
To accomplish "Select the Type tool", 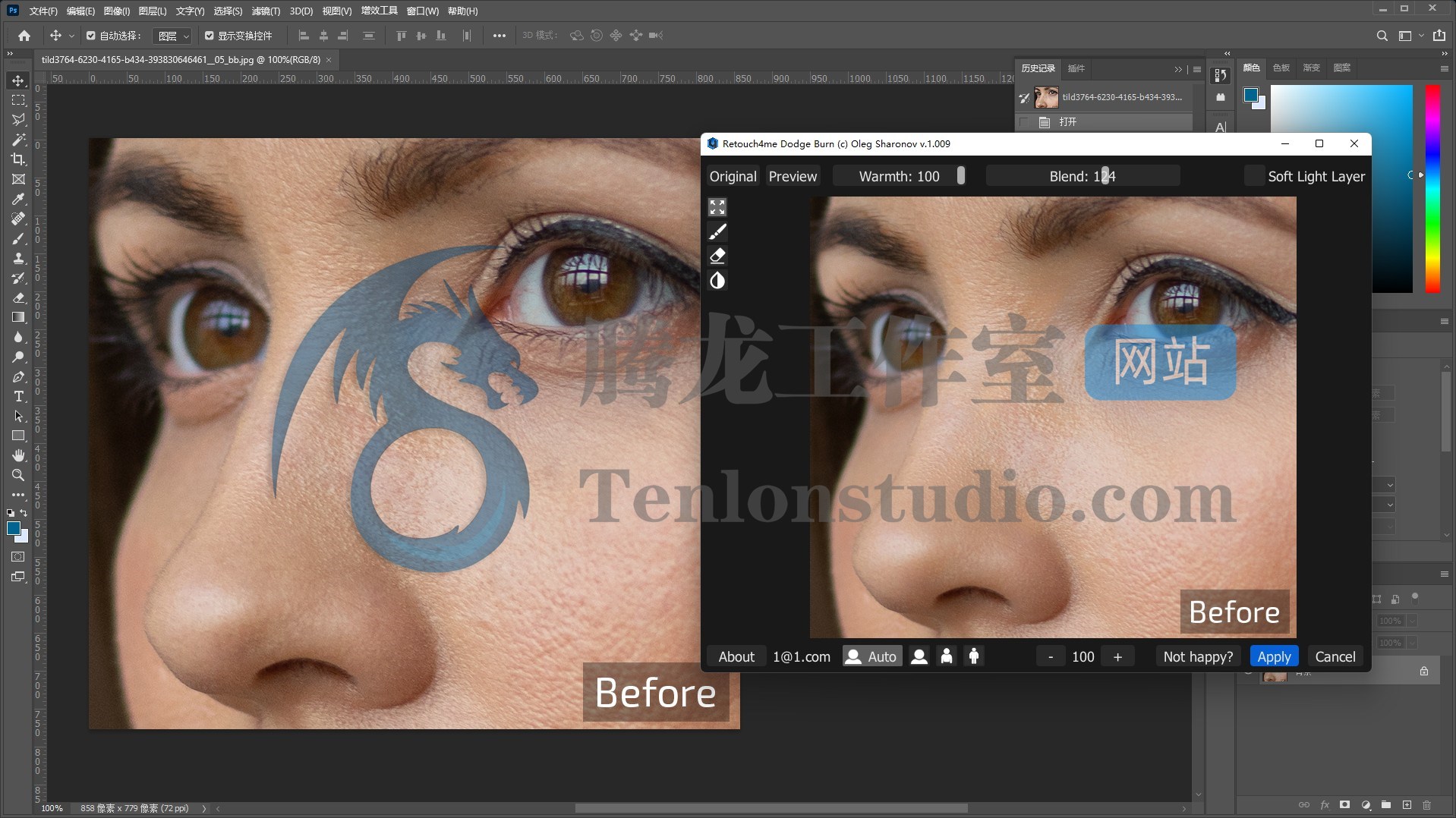I will 18,396.
